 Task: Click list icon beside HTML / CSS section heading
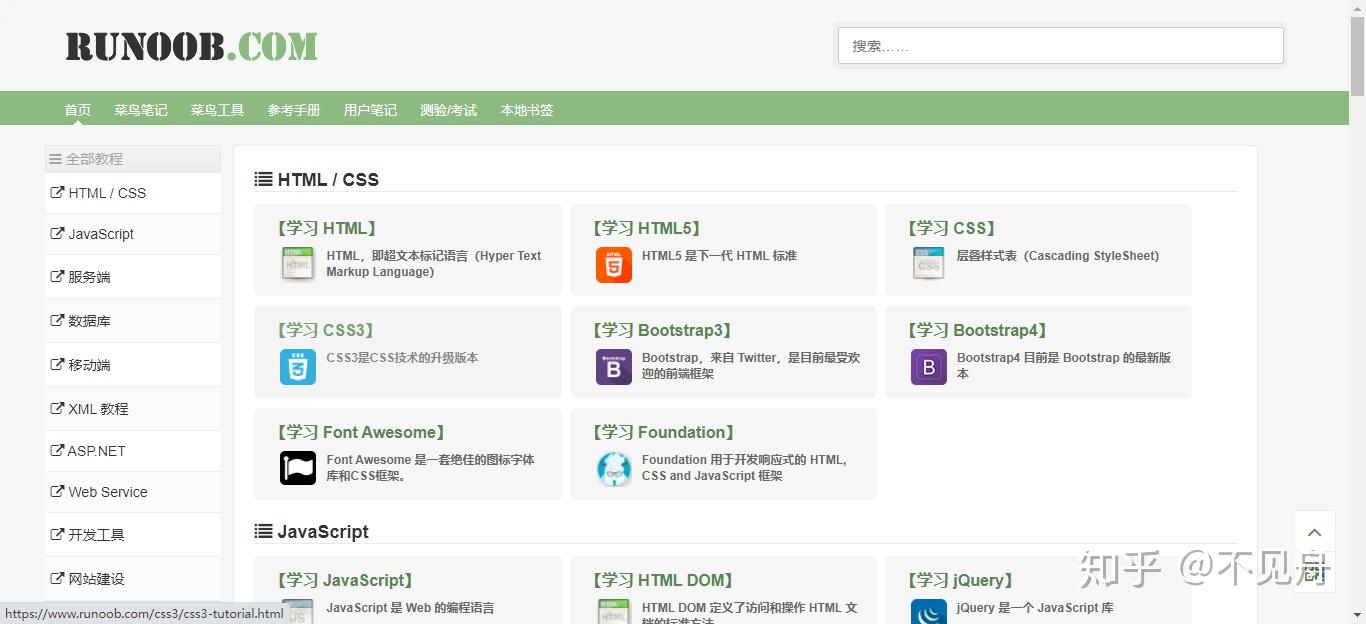click(263, 180)
